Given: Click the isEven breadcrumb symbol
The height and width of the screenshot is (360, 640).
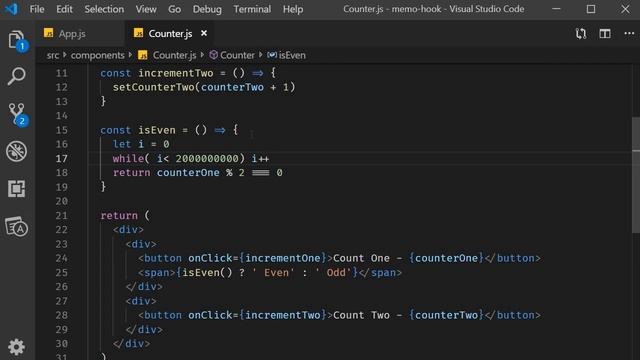Looking at the screenshot, I should pyautogui.click(x=287, y=55).
